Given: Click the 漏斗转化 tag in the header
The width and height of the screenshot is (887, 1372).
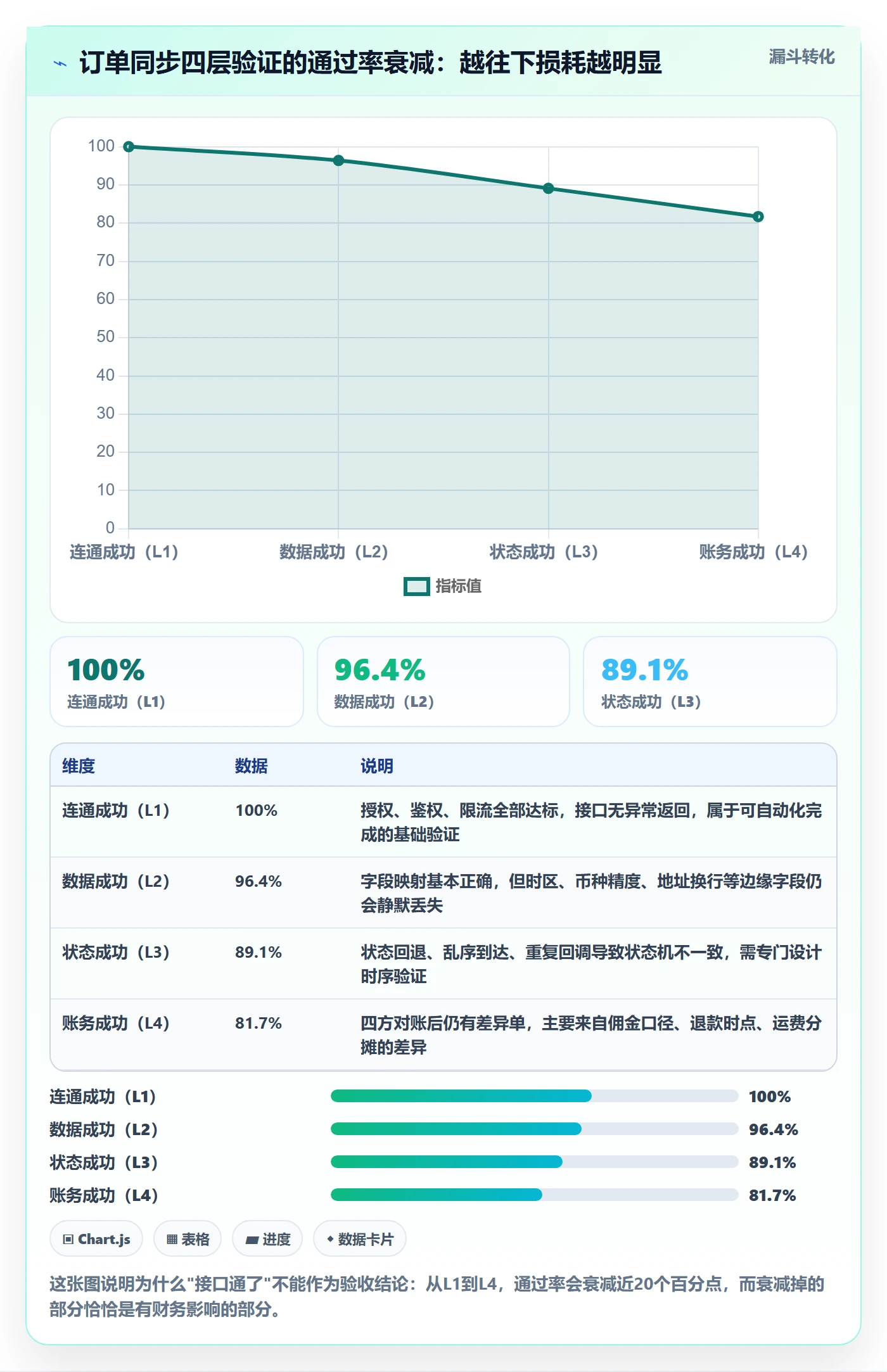Looking at the screenshot, I should click(801, 57).
